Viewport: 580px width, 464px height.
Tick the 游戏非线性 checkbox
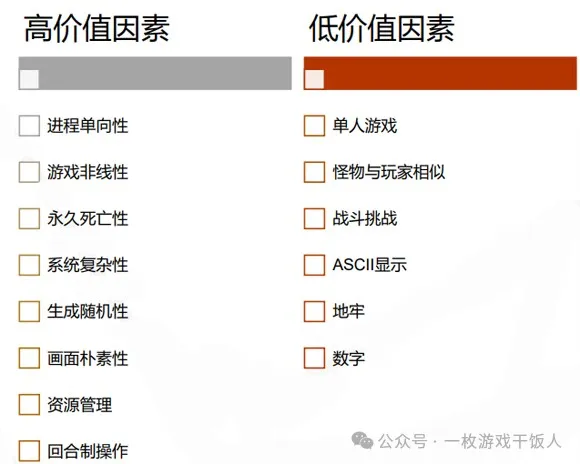[x=29, y=172]
